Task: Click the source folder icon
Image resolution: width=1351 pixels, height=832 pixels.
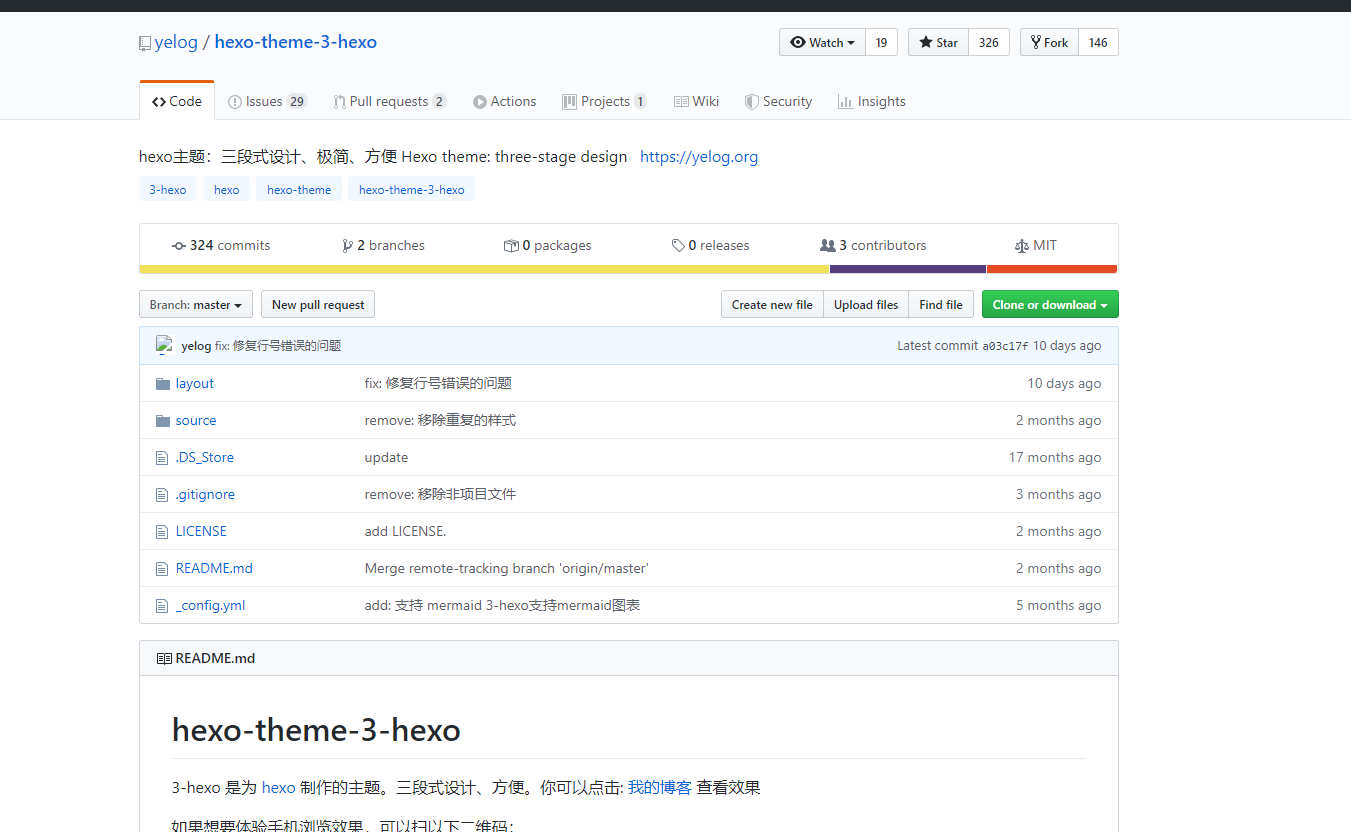Action: [x=163, y=421]
